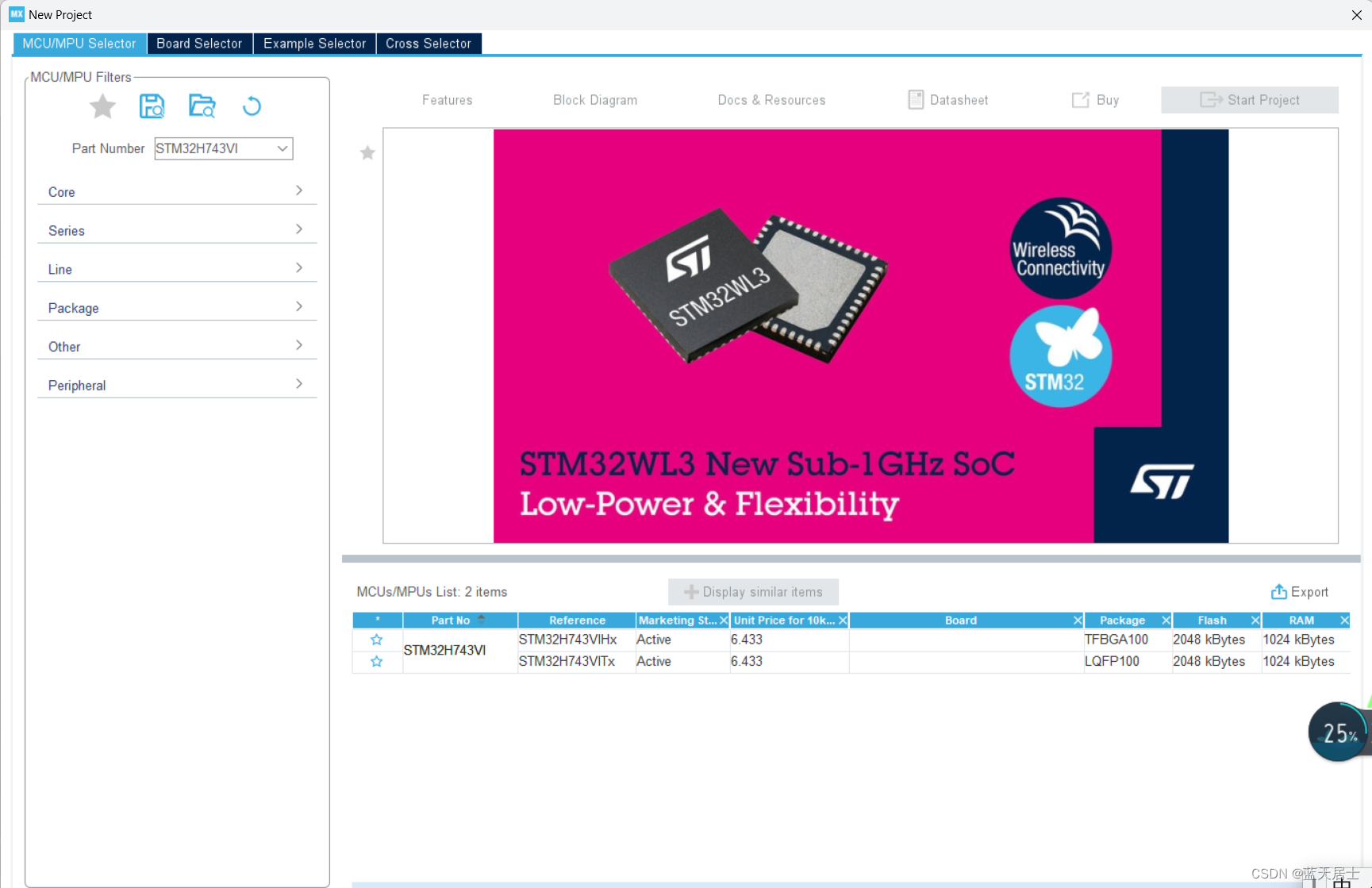Switch to Board Selector tab

[x=199, y=44]
